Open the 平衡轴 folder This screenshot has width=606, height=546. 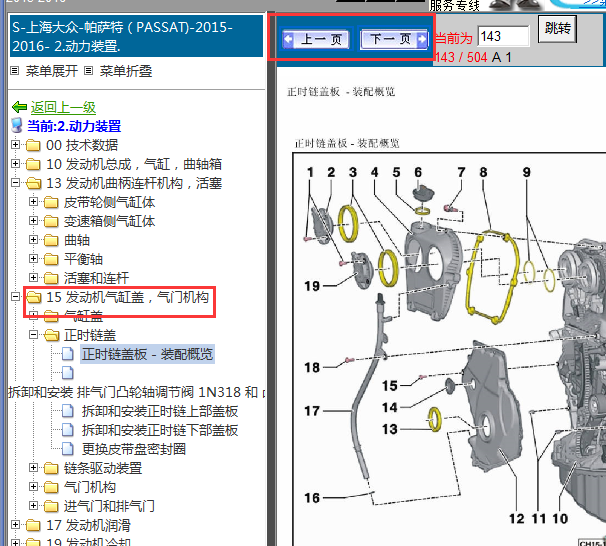[x=83, y=259]
